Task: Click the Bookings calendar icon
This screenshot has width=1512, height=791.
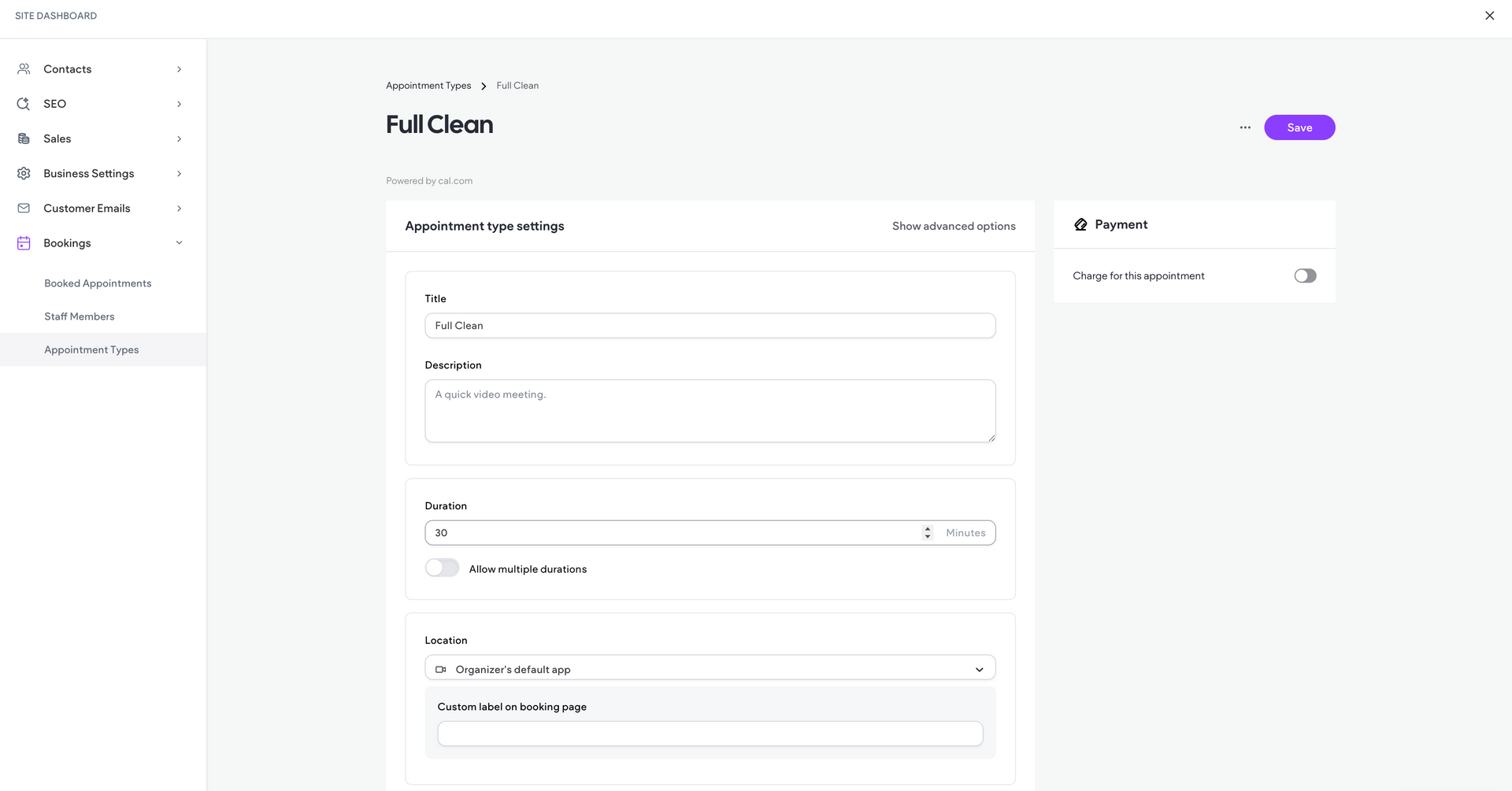Action: coord(24,242)
